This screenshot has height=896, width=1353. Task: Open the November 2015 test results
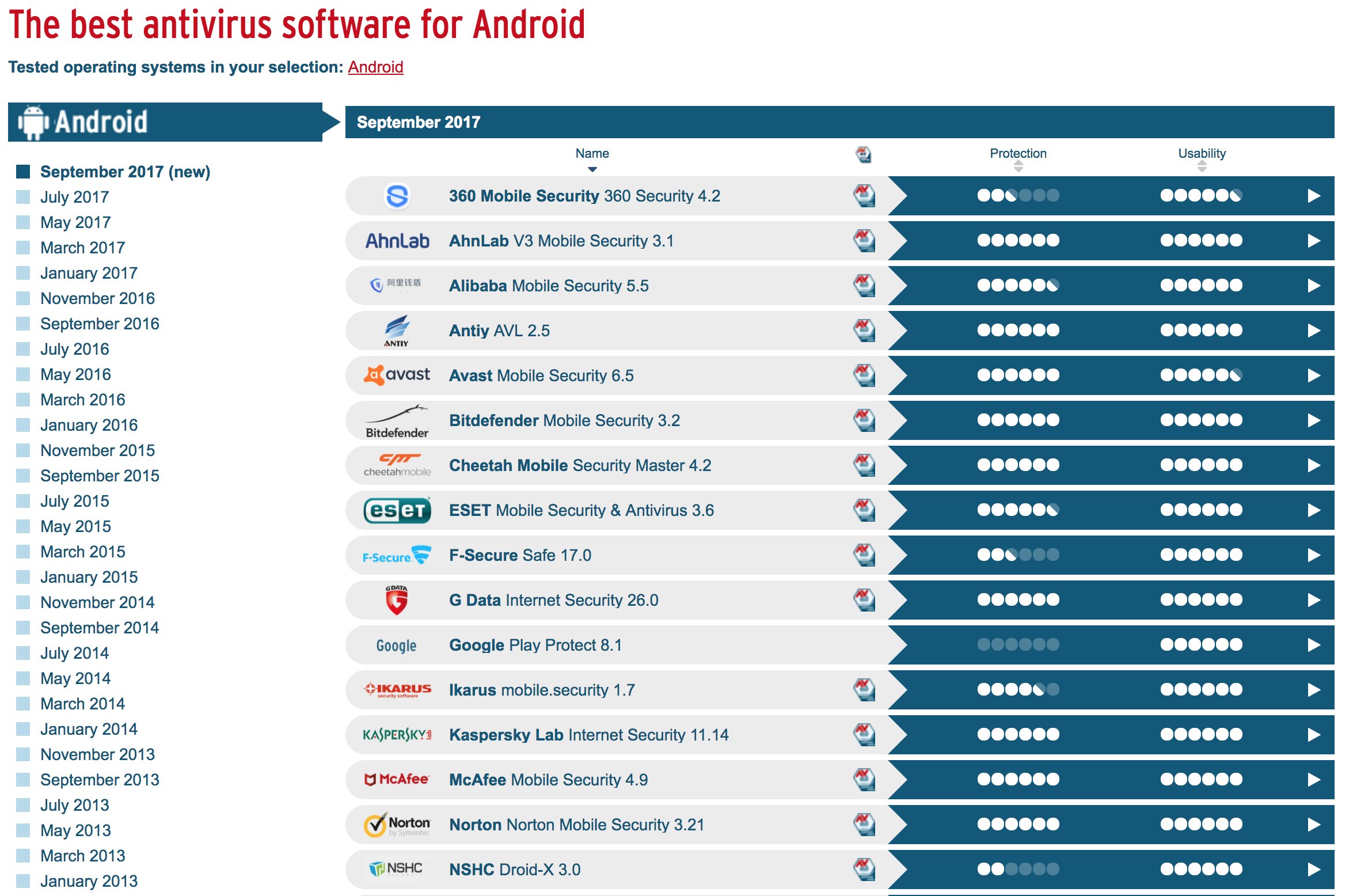[x=98, y=450]
